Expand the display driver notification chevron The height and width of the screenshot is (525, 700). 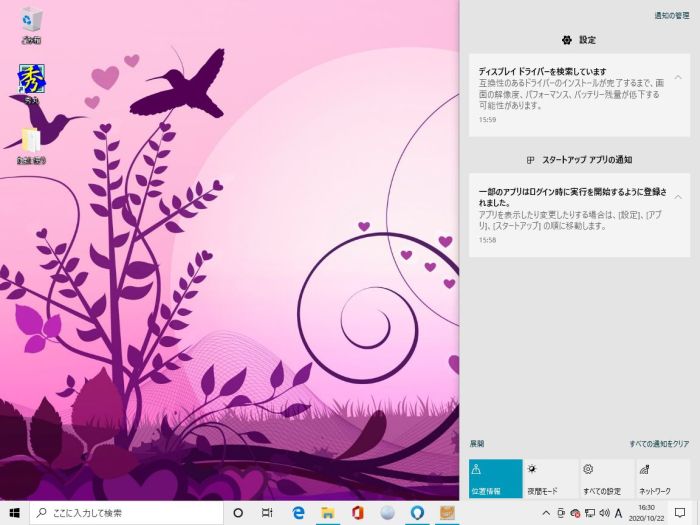click(x=678, y=77)
